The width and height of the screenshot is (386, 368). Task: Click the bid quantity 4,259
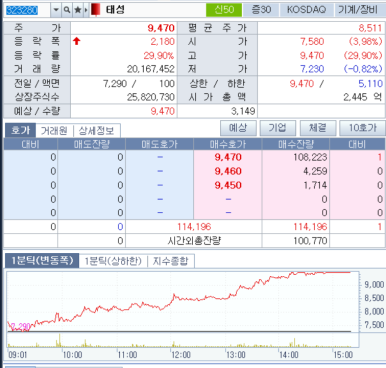click(x=315, y=171)
